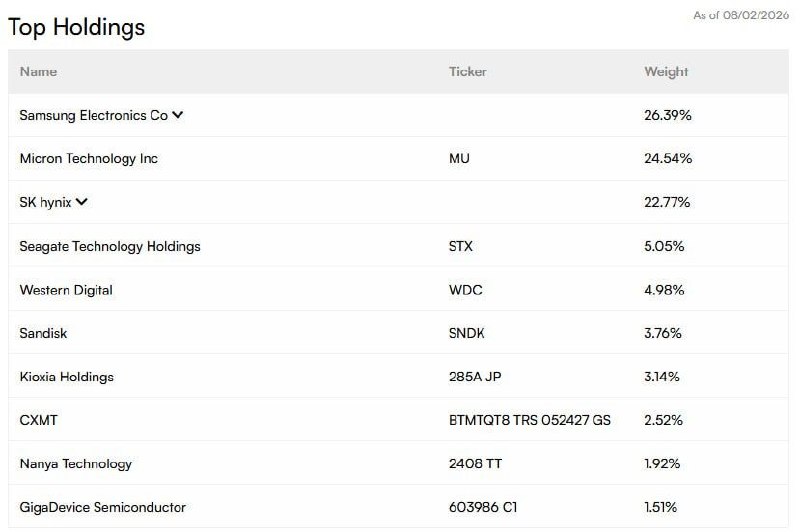Click the MU ticker cell
The width and height of the screenshot is (800, 532).
click(x=459, y=159)
